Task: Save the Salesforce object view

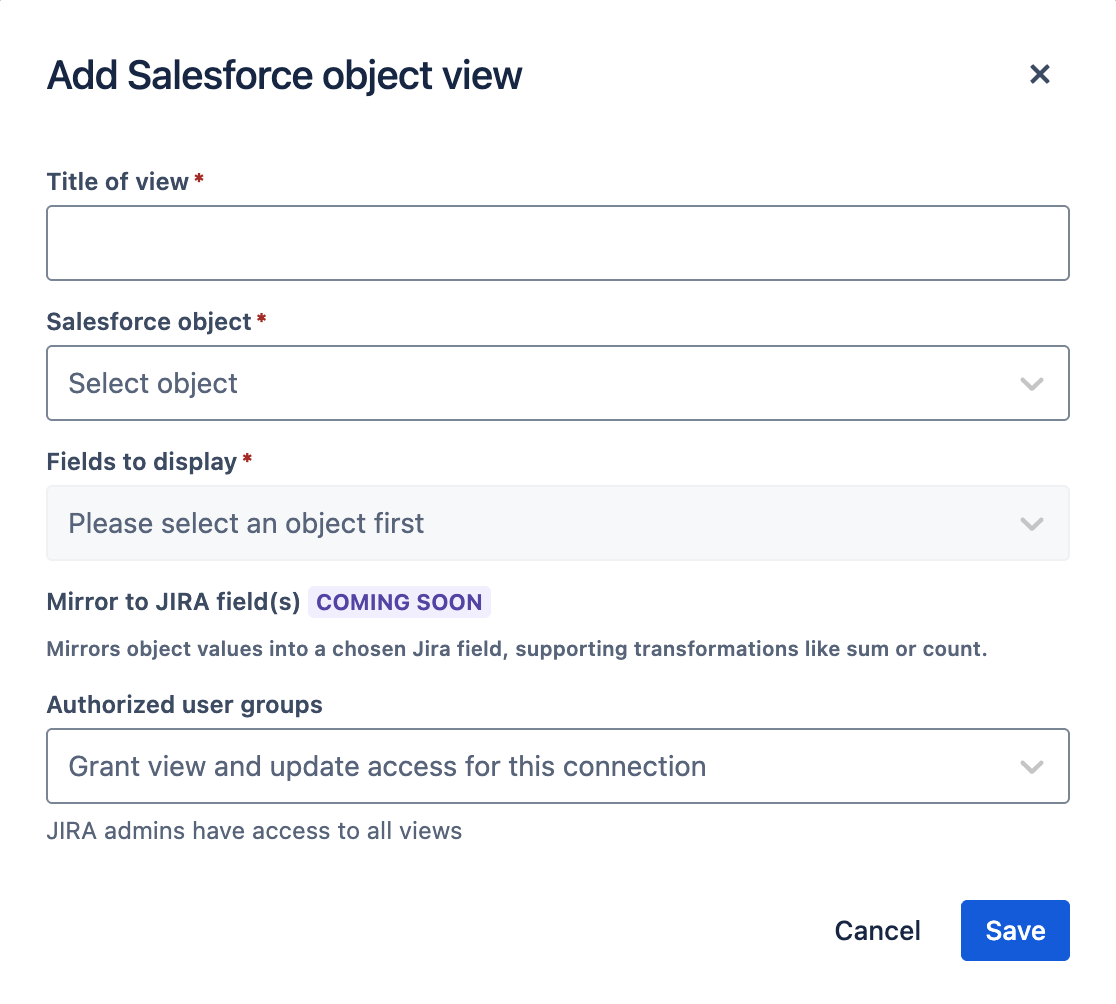Action: 1014,931
